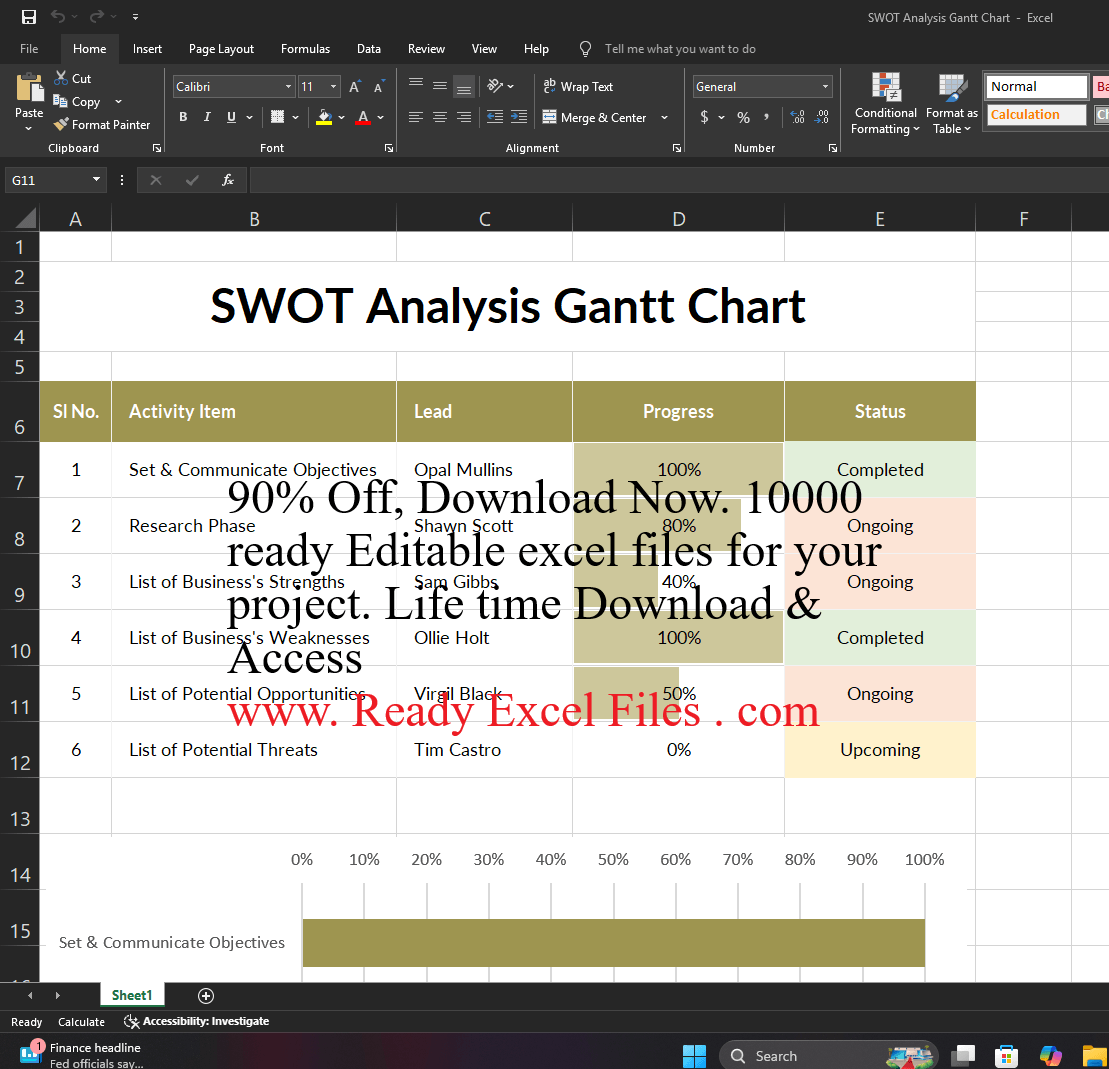Decrease decimal places
Image resolution: width=1109 pixels, height=1069 pixels.
pyautogui.click(x=822, y=117)
